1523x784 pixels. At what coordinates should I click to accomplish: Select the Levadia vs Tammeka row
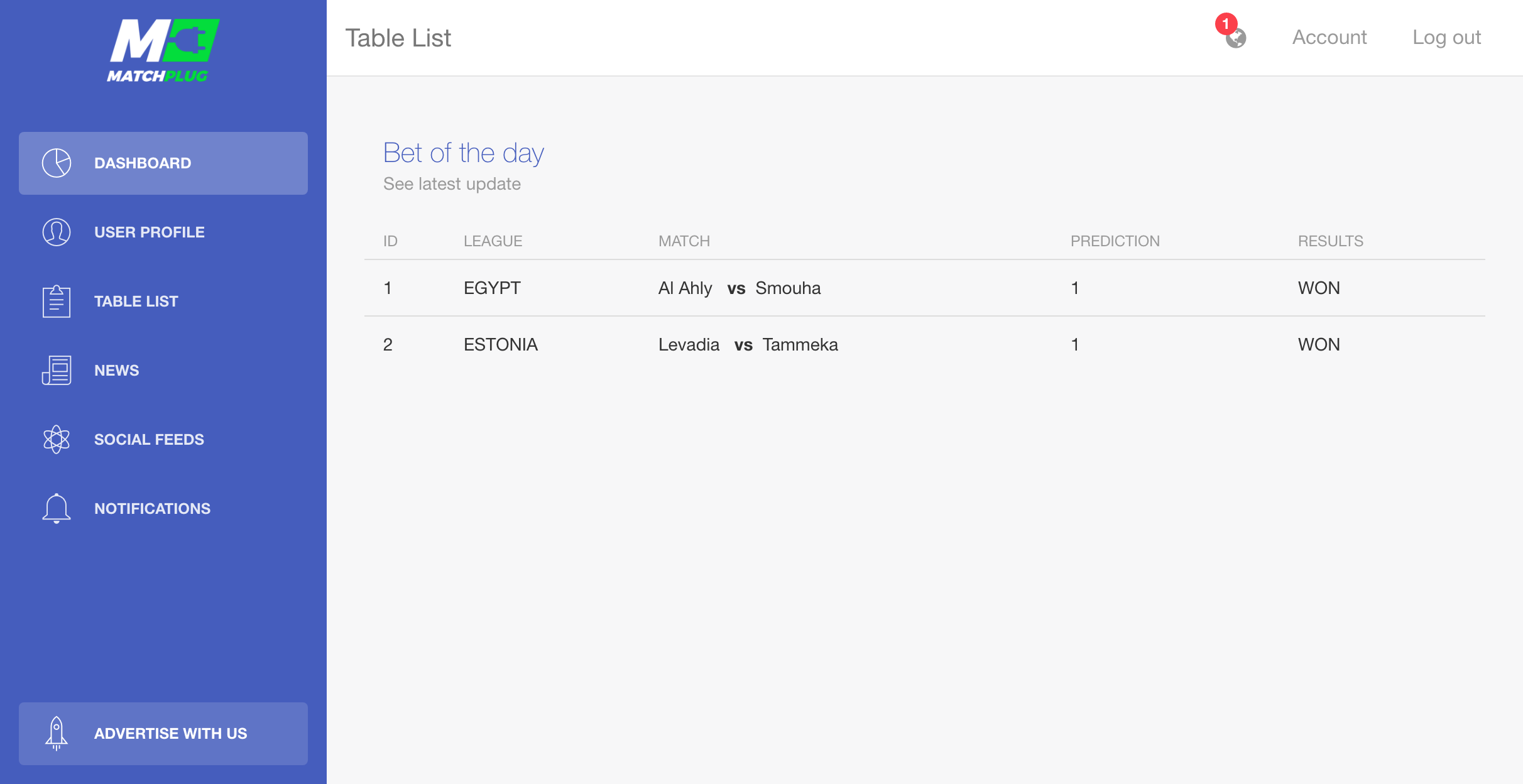925,344
